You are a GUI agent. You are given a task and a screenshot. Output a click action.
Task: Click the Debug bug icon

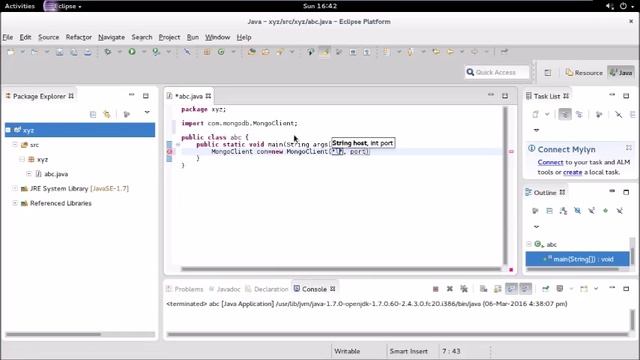click(108, 52)
